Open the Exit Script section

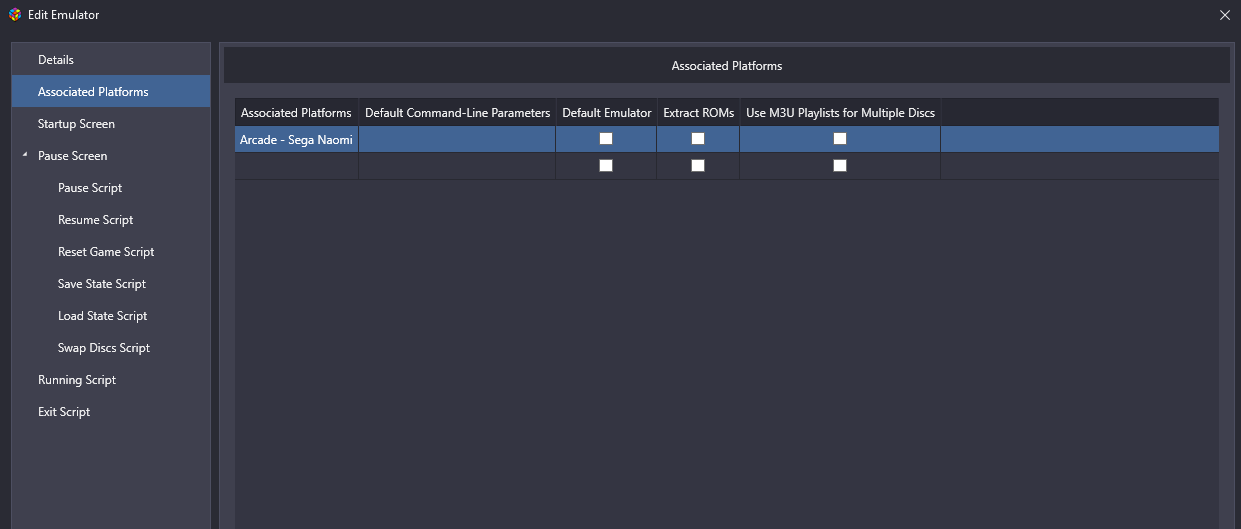click(x=64, y=412)
